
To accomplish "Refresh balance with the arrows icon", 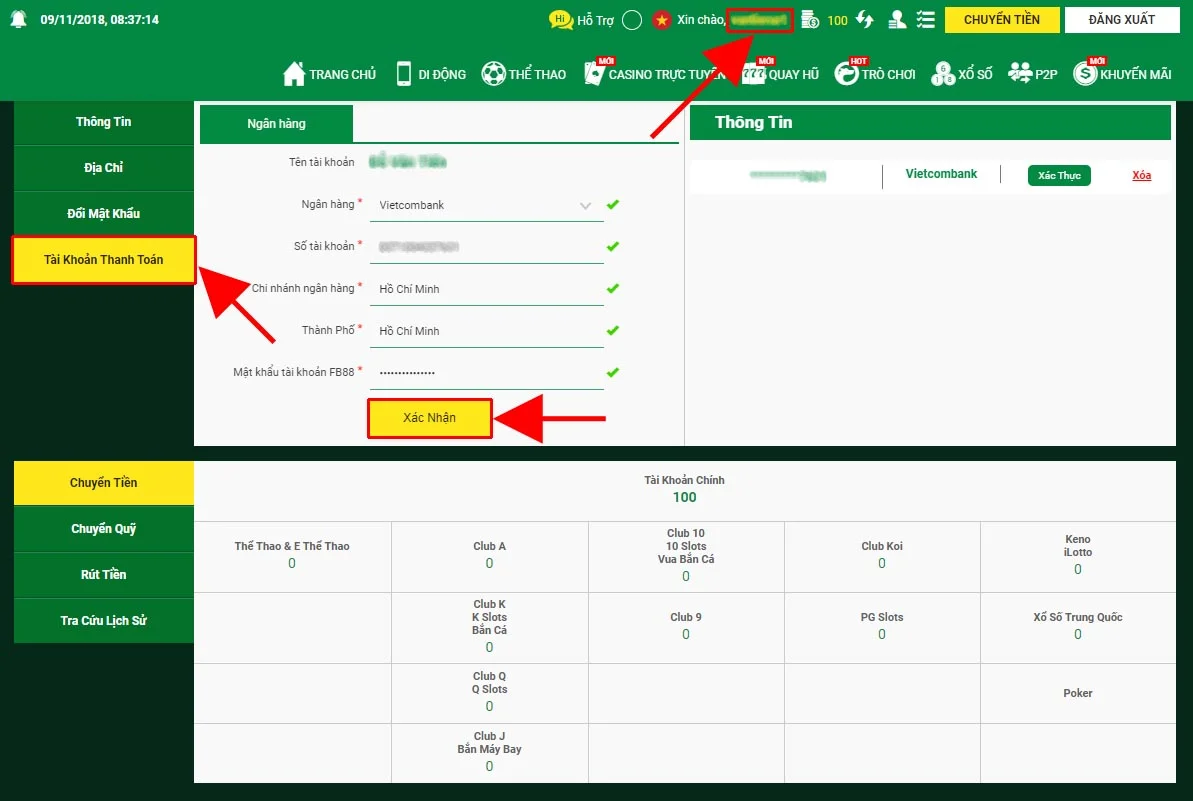I will click(865, 20).
